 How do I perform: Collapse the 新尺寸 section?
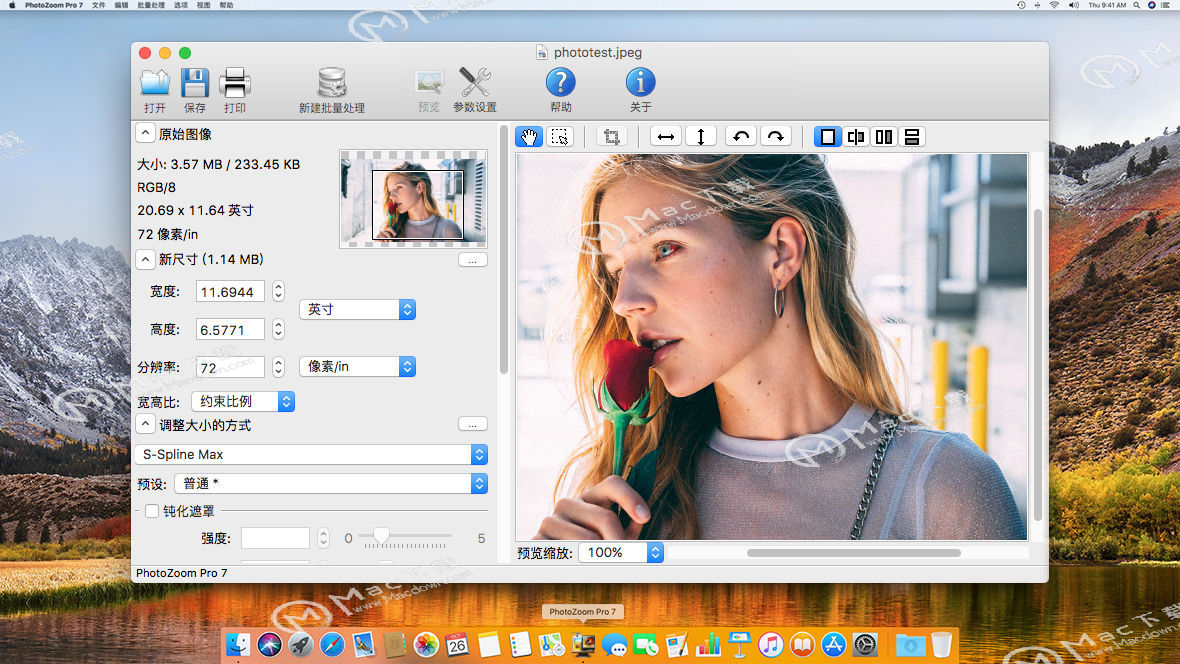[145, 259]
